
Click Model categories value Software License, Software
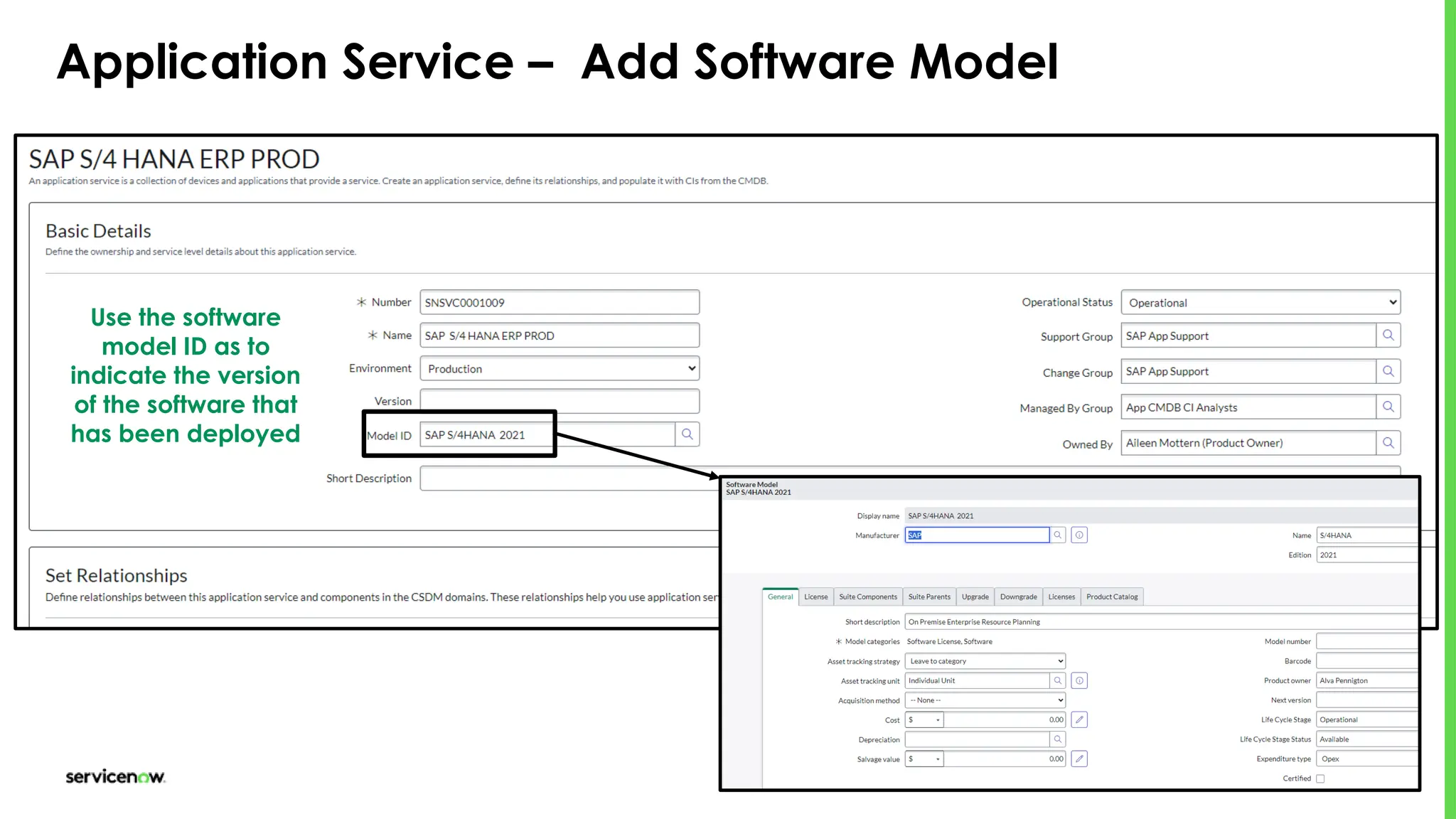point(949,642)
